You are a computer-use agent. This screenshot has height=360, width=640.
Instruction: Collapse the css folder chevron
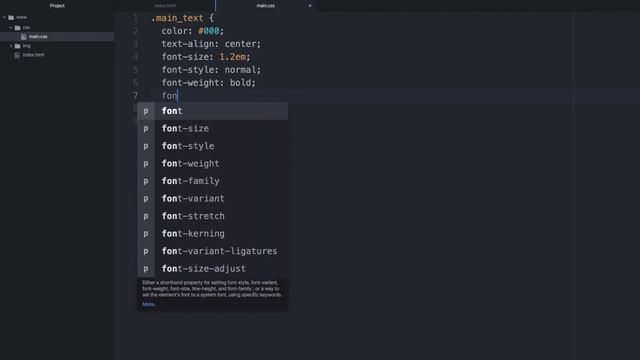point(11,28)
